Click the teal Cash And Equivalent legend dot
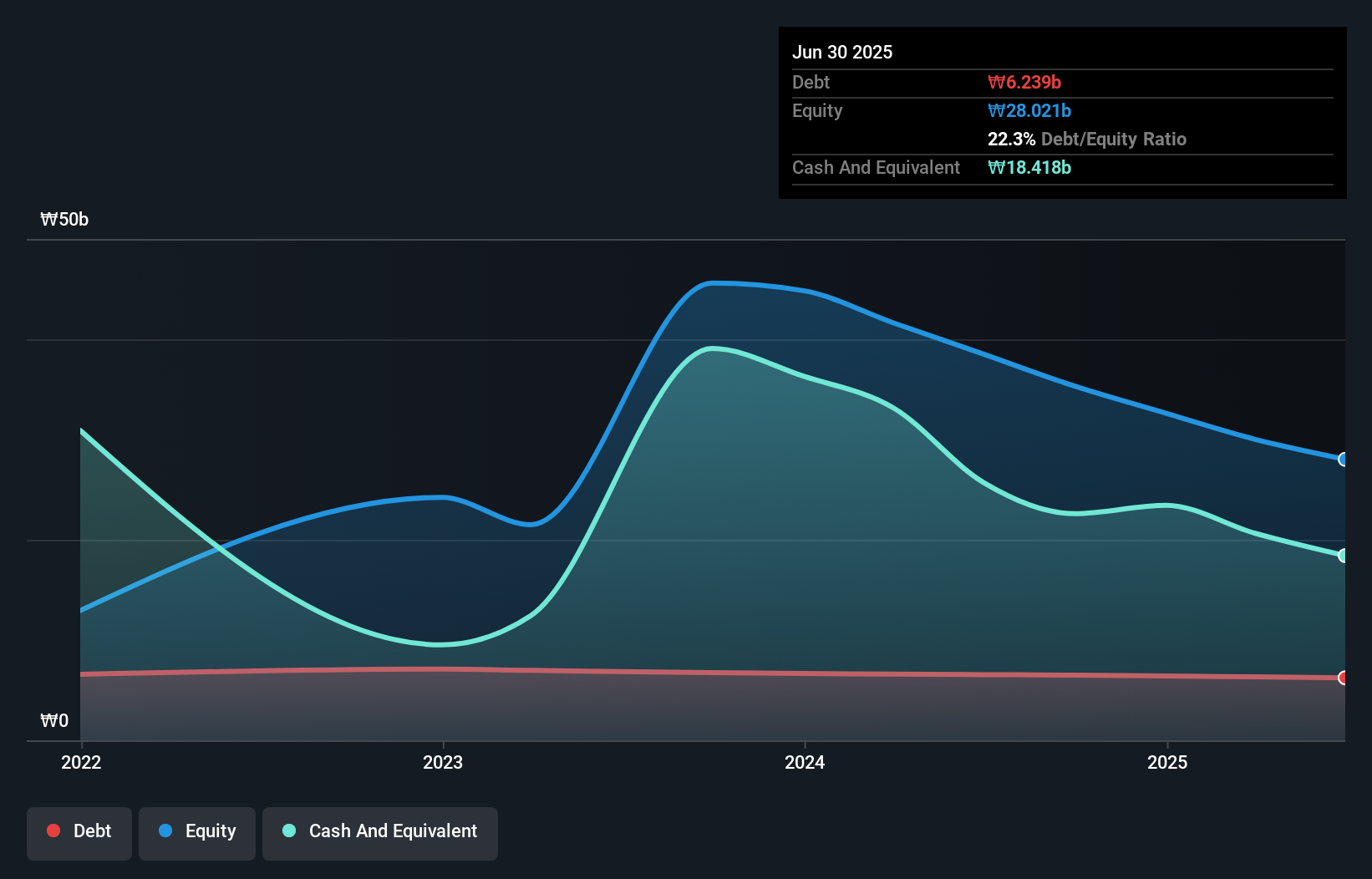The height and width of the screenshot is (879, 1372). 288,831
